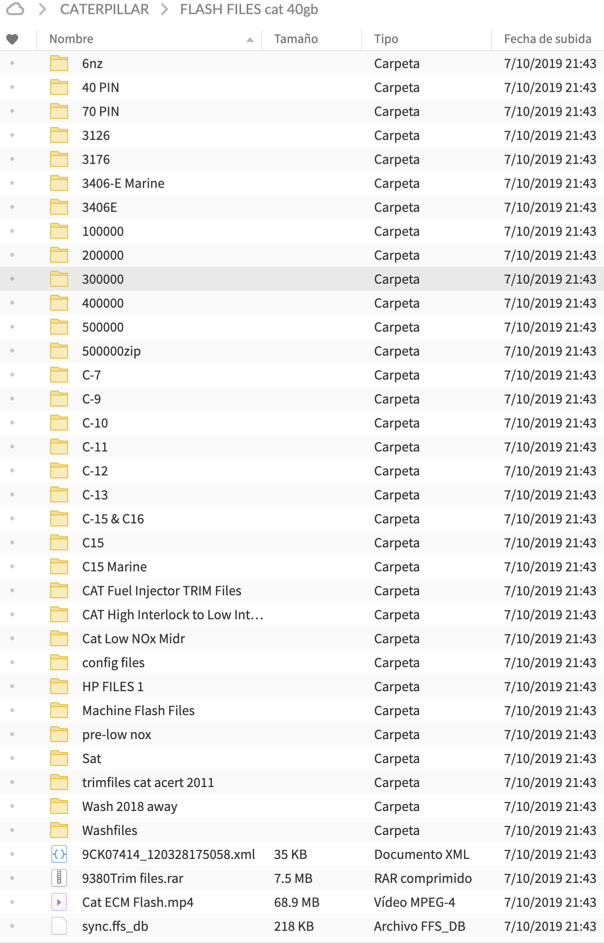Screen dimensions: 604x943
Task: Select trimfiles cat acert 2011 folder
Action: [148, 782]
